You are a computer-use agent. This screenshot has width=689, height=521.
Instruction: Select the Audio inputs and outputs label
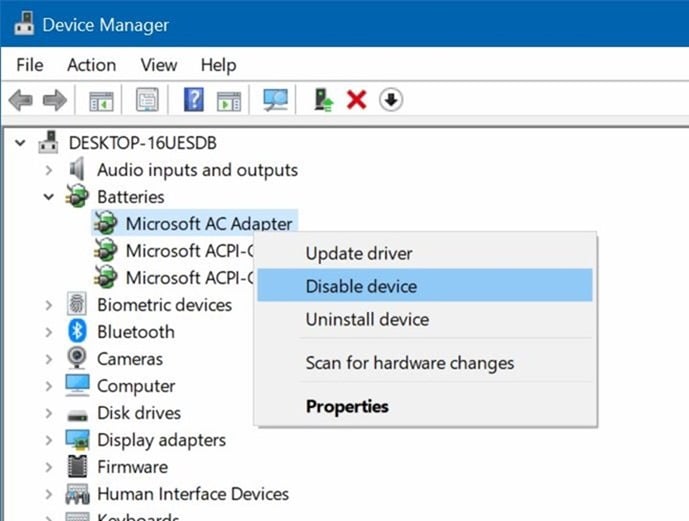[x=197, y=170]
